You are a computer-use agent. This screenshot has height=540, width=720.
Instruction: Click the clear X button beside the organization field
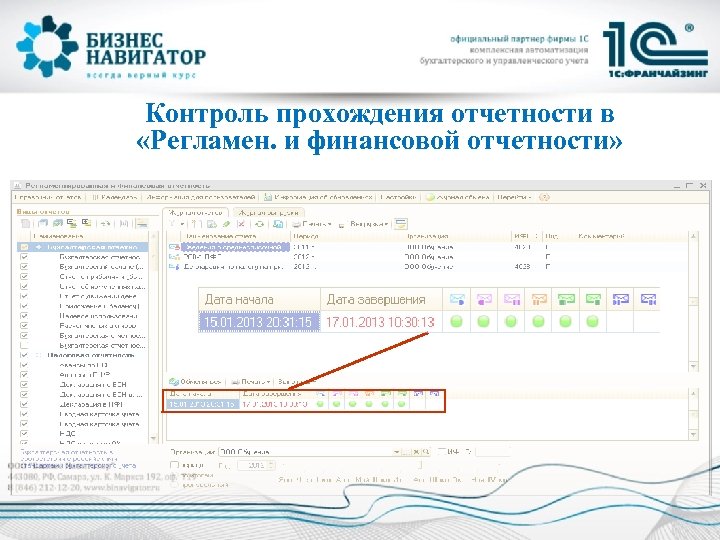pyautogui.click(x=416, y=452)
